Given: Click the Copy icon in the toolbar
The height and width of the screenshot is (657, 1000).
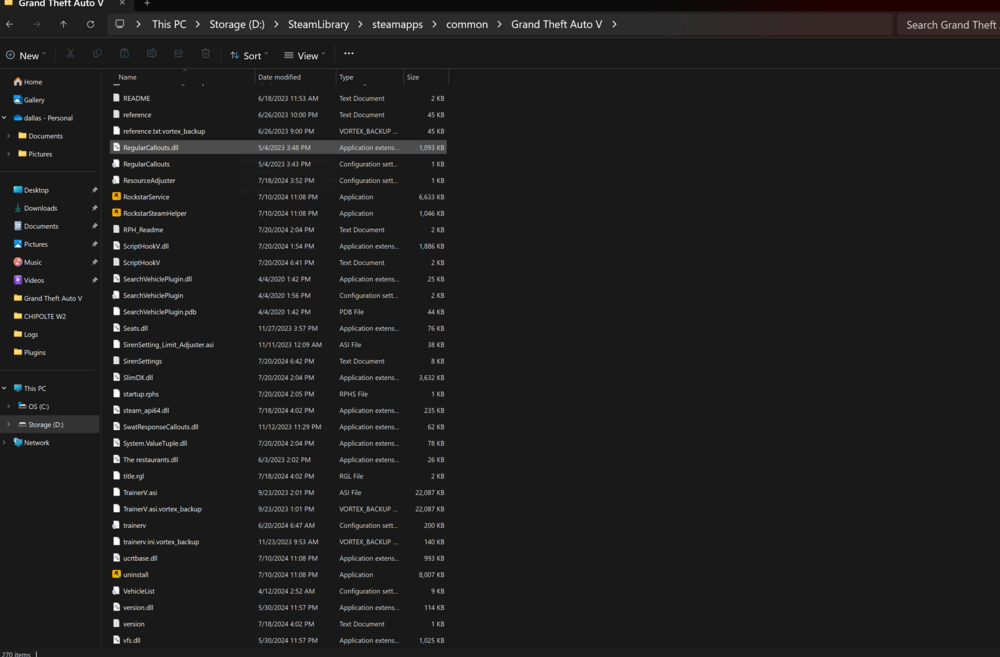Looking at the screenshot, I should [x=97, y=55].
